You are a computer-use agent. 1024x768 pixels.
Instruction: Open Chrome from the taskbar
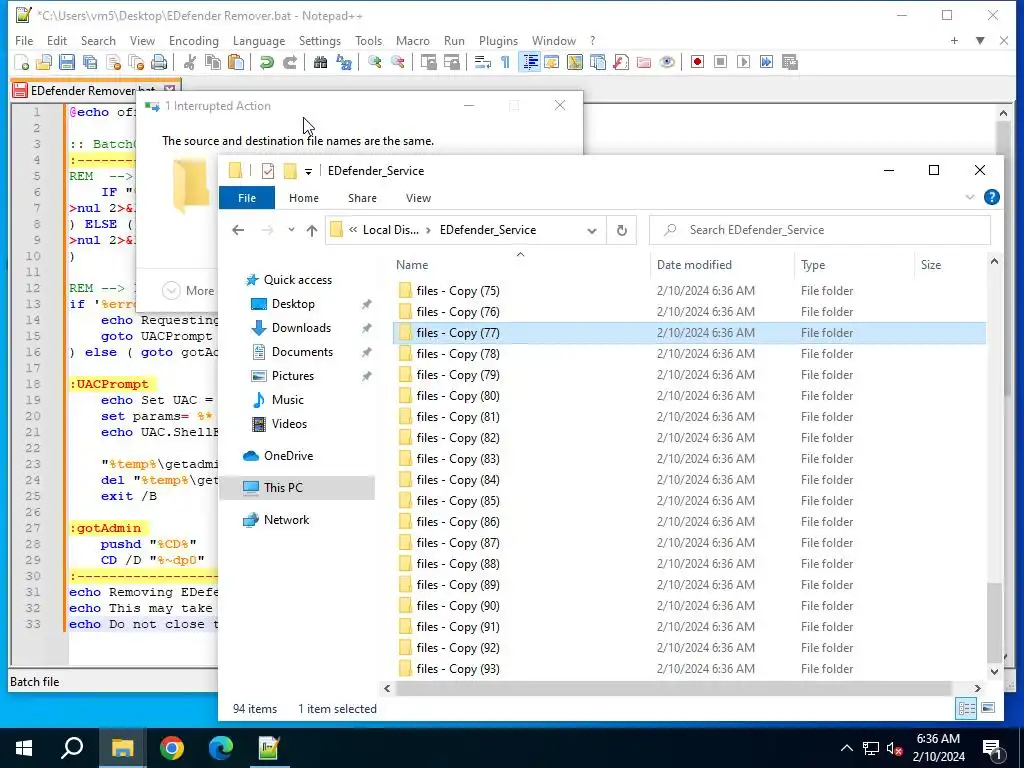pos(172,748)
